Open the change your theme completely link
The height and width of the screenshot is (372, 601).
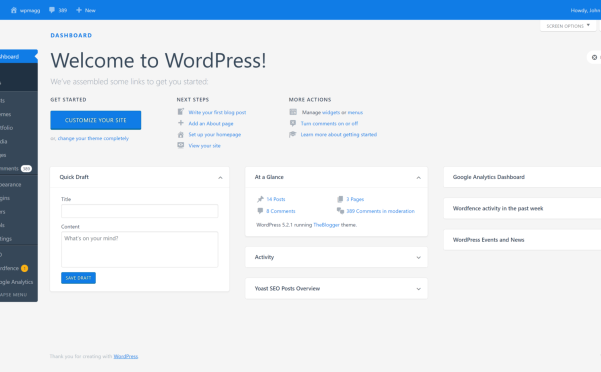(x=93, y=138)
